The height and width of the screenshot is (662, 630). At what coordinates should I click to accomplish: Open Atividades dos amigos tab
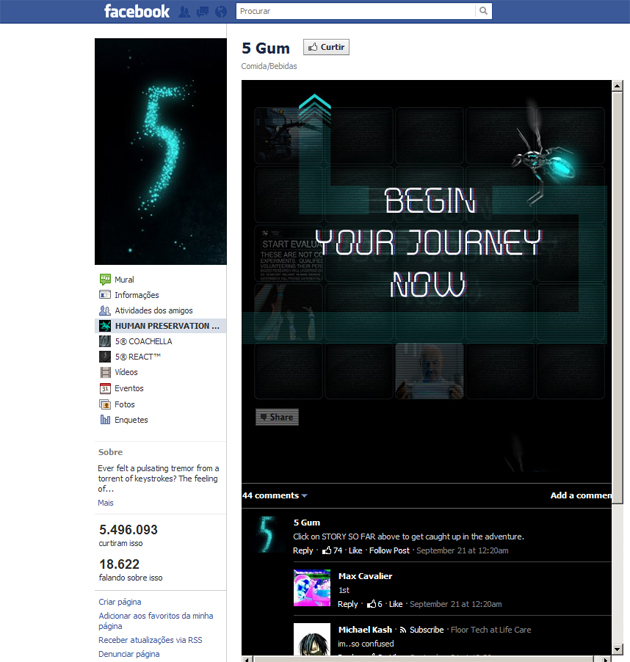tap(154, 310)
